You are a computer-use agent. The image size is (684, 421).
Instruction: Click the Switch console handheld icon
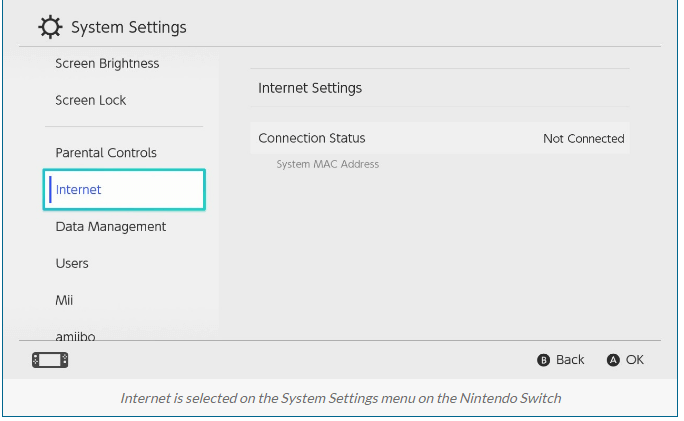50,360
